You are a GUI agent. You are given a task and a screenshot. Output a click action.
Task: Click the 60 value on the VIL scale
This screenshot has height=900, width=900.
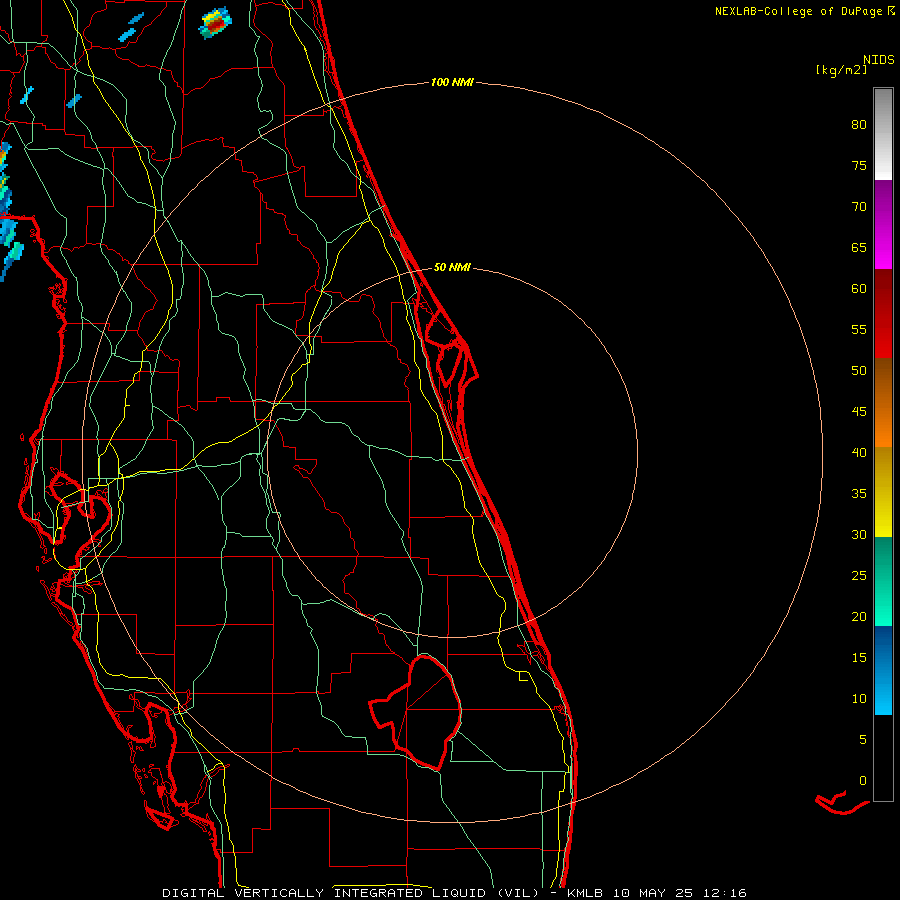(859, 289)
